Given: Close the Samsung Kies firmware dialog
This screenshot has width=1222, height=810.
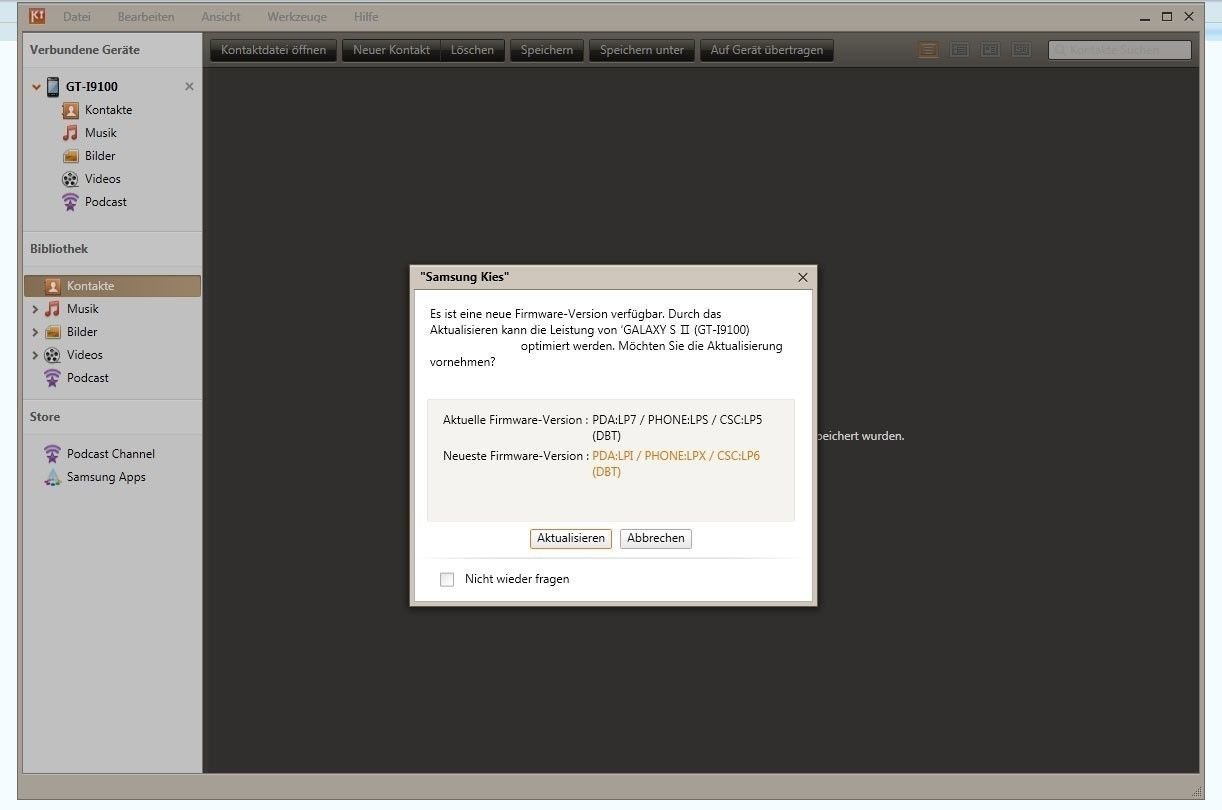Looking at the screenshot, I should click(x=802, y=278).
